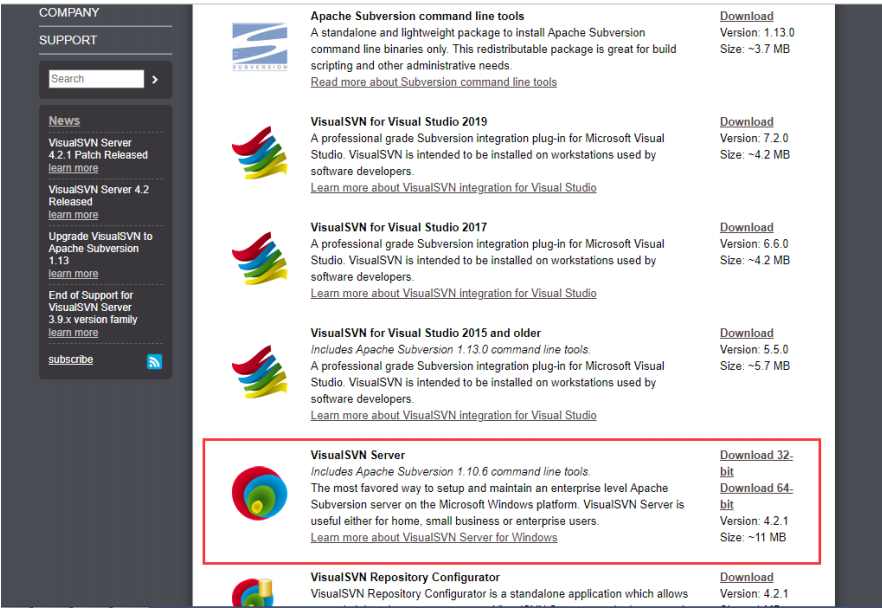This screenshot has height=608, width=882.
Task: Click 'Includes Apache Subversion 1.10.6 command line tools'
Action: [x=451, y=472]
